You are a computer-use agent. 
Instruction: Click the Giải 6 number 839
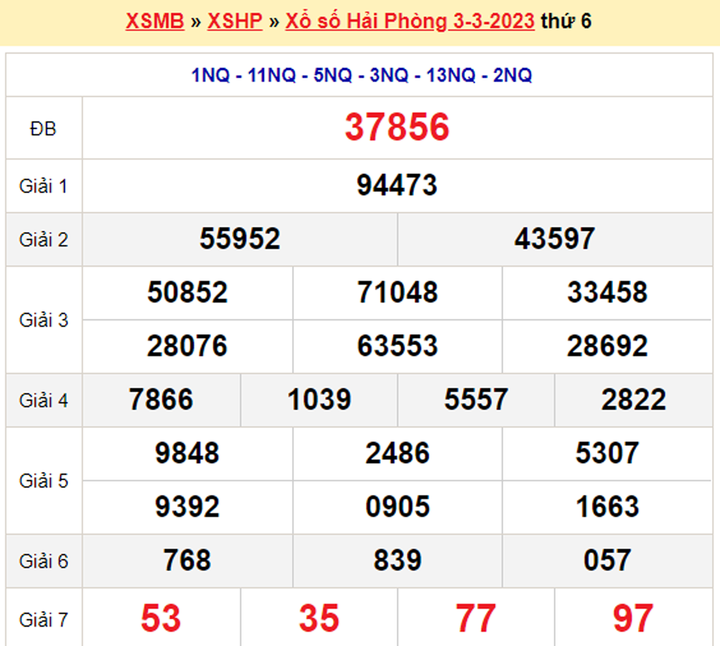click(x=397, y=560)
